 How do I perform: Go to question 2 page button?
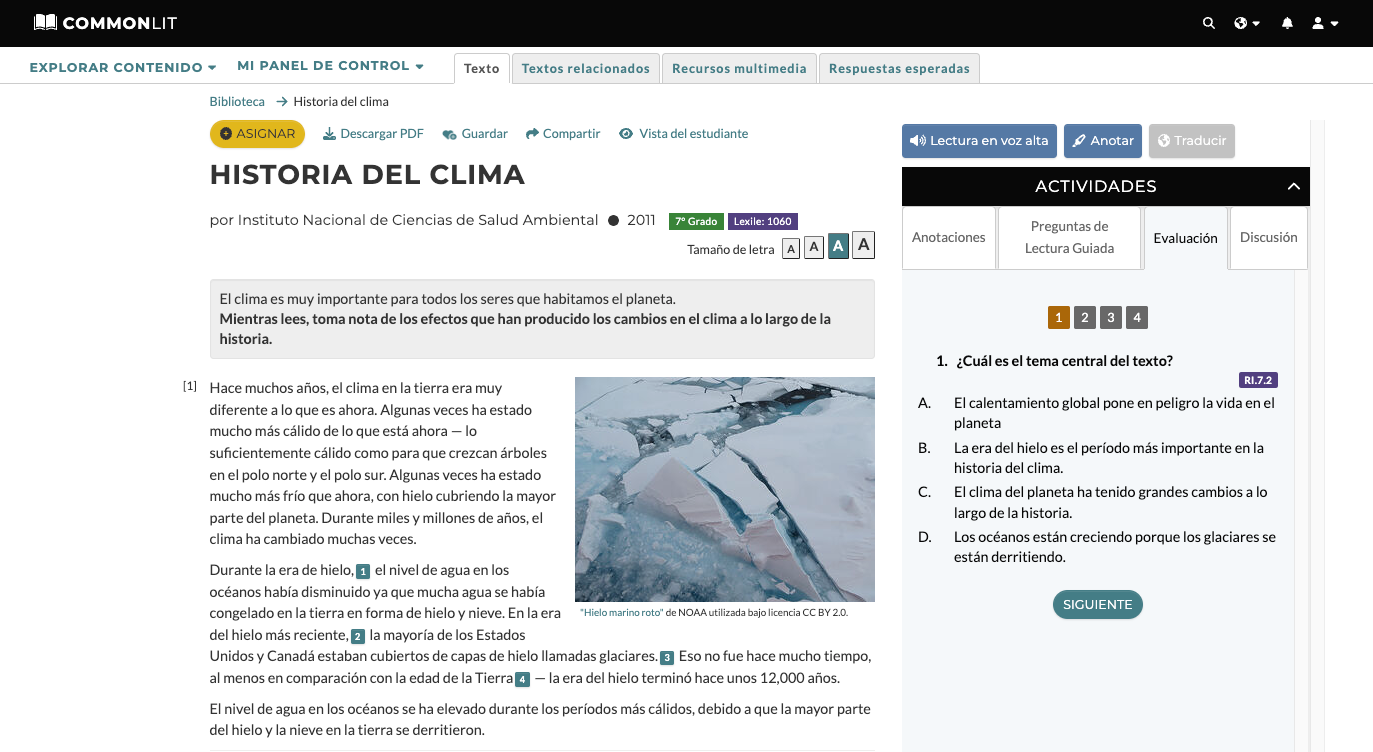click(x=1085, y=318)
